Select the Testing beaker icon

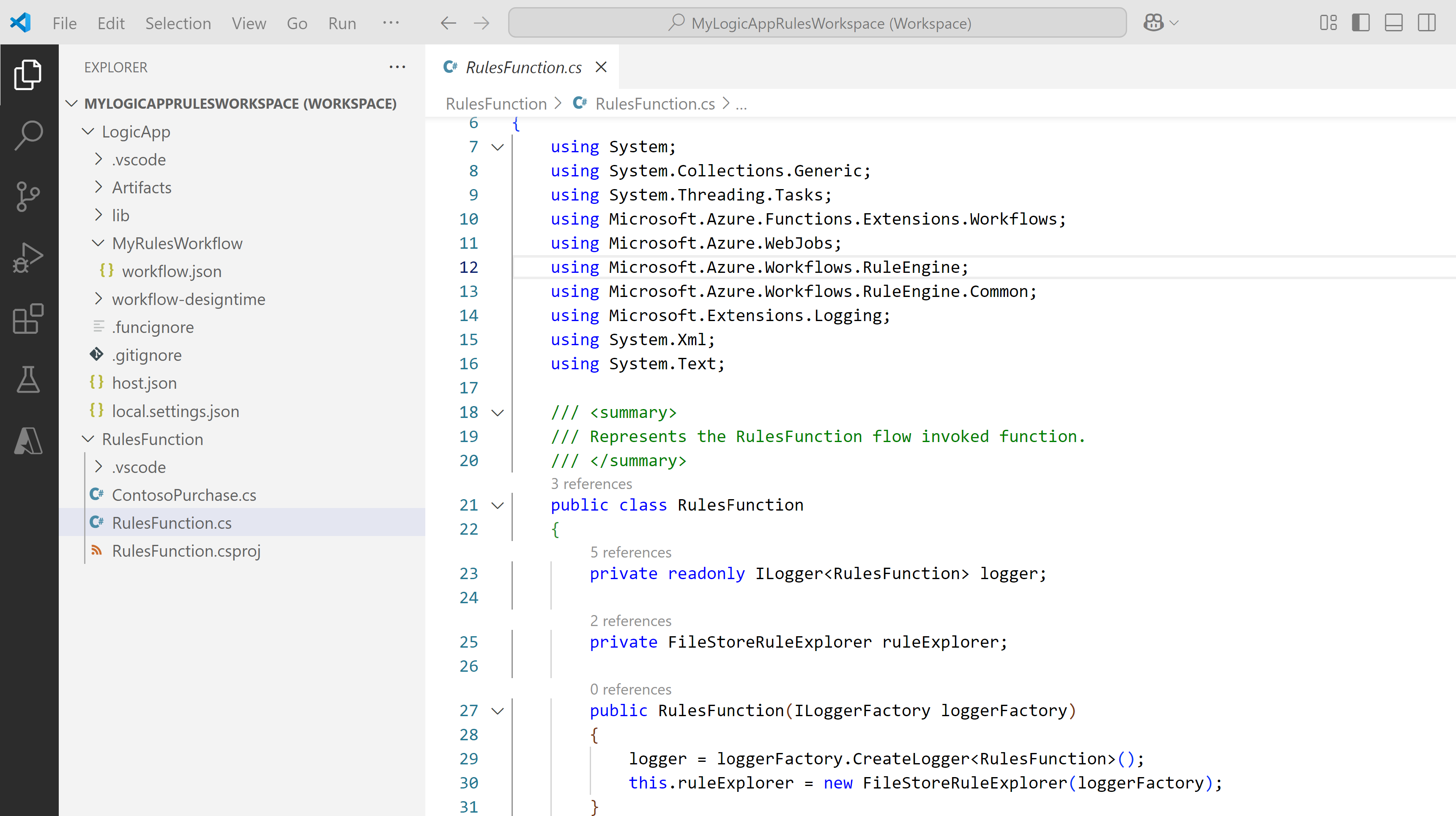[x=28, y=379]
